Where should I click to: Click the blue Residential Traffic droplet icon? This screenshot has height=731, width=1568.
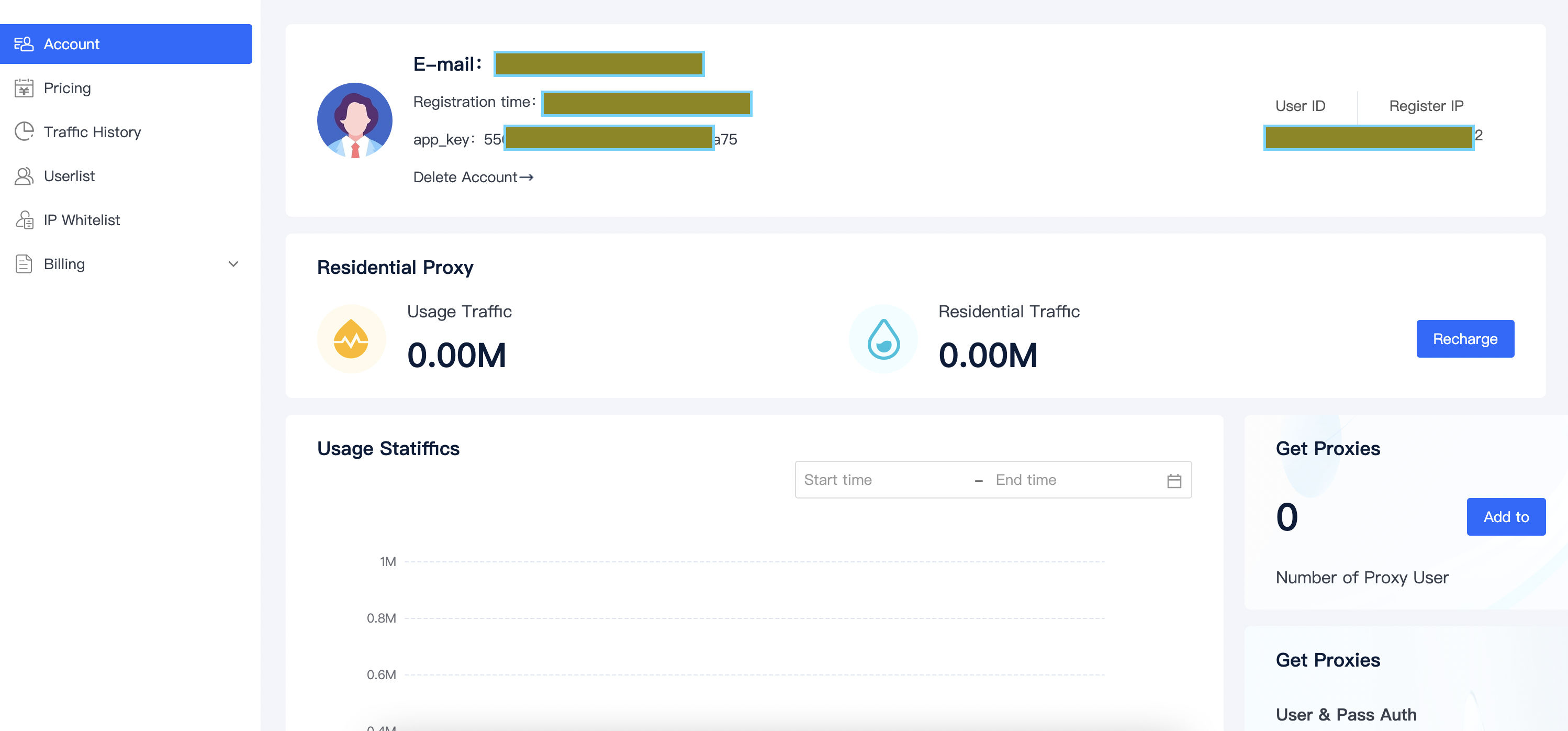[x=882, y=339]
